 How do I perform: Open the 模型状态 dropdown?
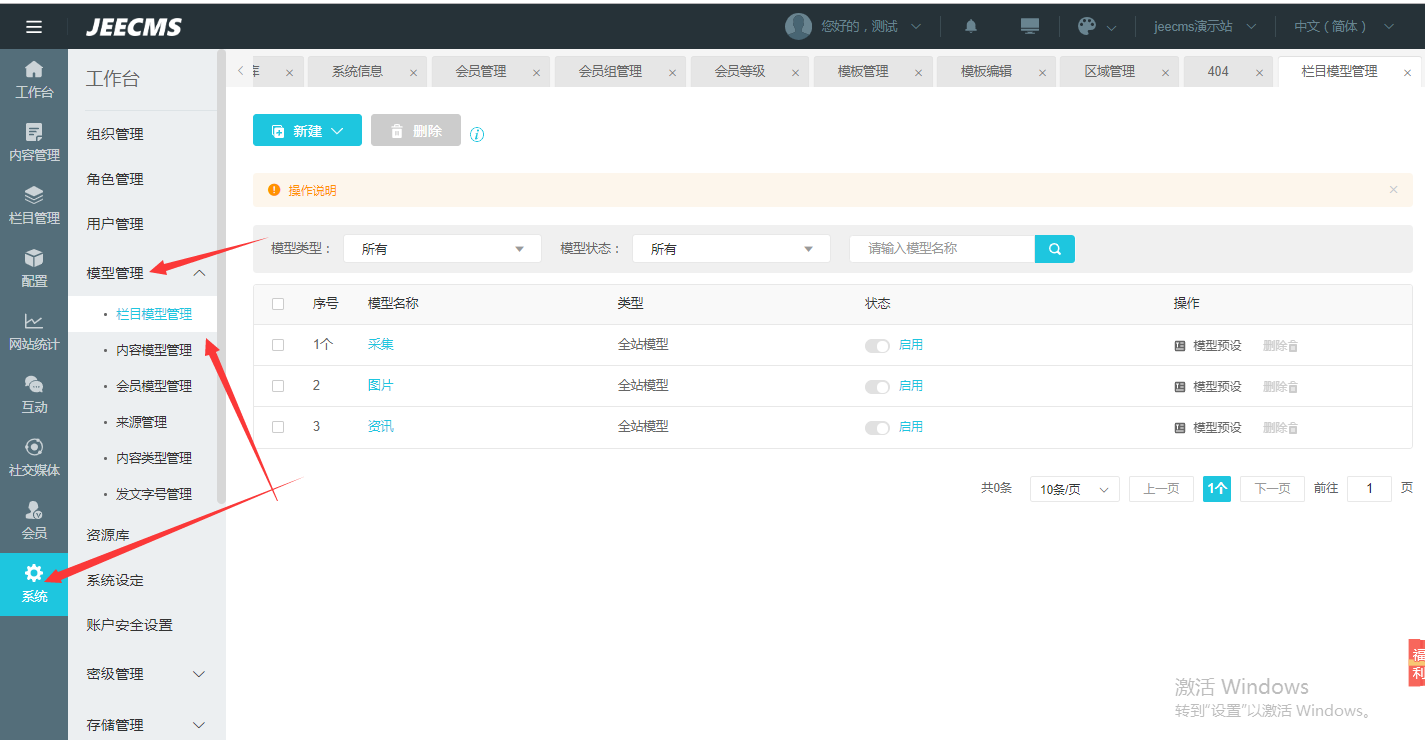[730, 249]
